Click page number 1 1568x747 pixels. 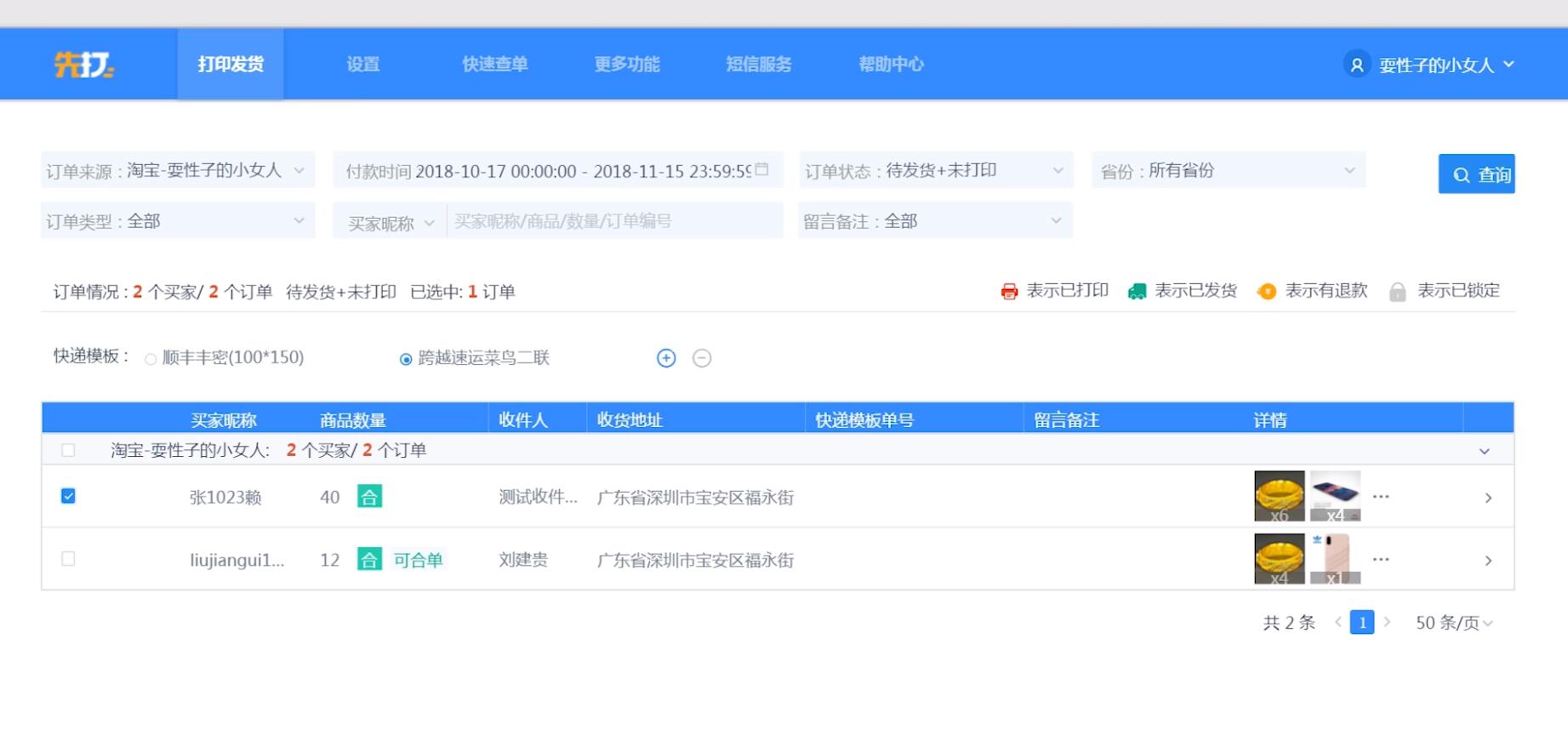tap(1362, 622)
